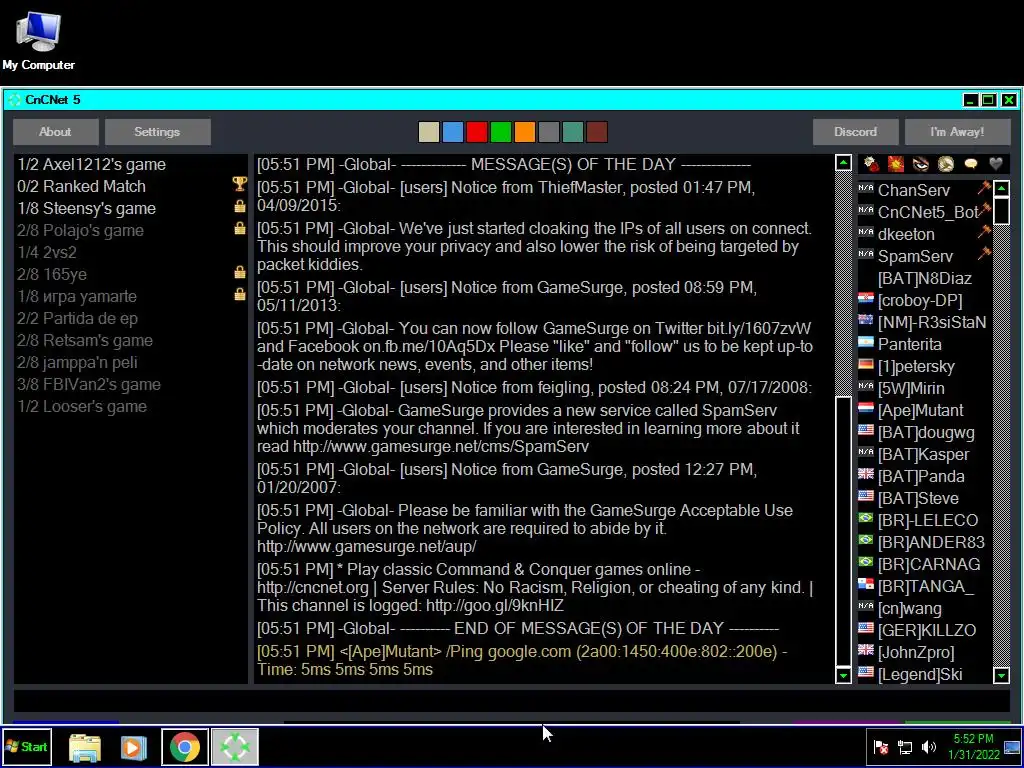Click the red explosion game filter icon

895,163
